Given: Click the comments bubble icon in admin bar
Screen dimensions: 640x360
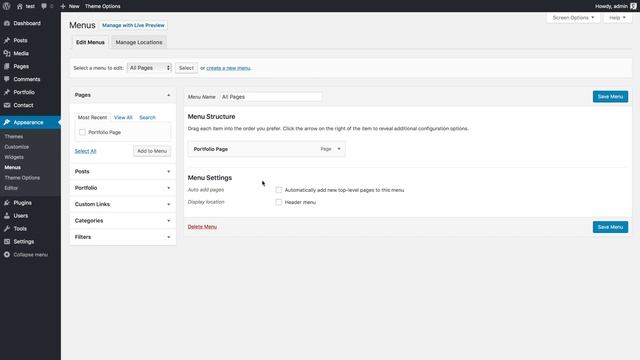Looking at the screenshot, I should (44, 6).
